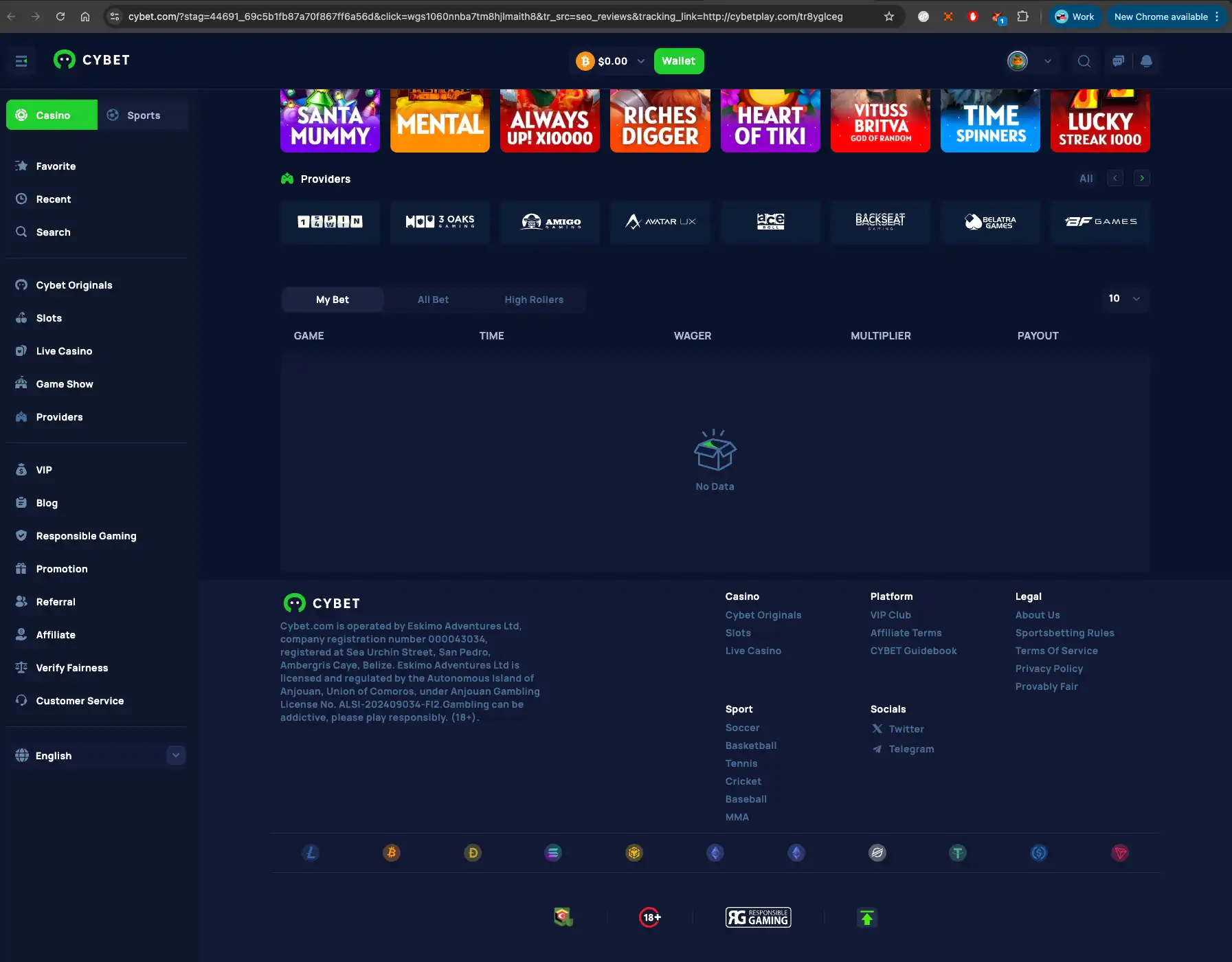Image resolution: width=1232 pixels, height=962 pixels.
Task: Open CYBET Guidebook footer link
Action: 913,651
